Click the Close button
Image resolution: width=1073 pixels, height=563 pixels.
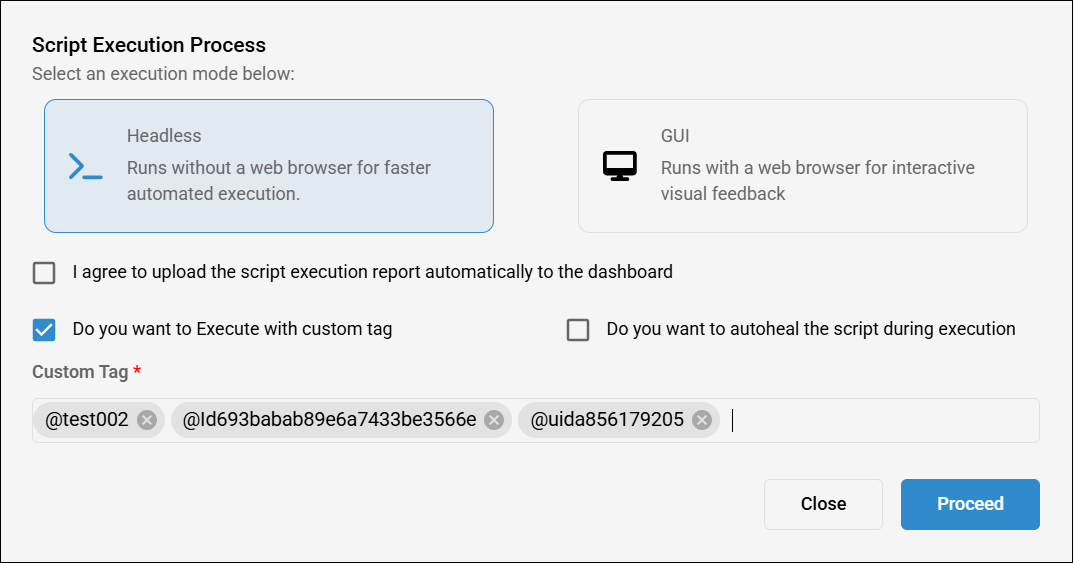coord(823,504)
